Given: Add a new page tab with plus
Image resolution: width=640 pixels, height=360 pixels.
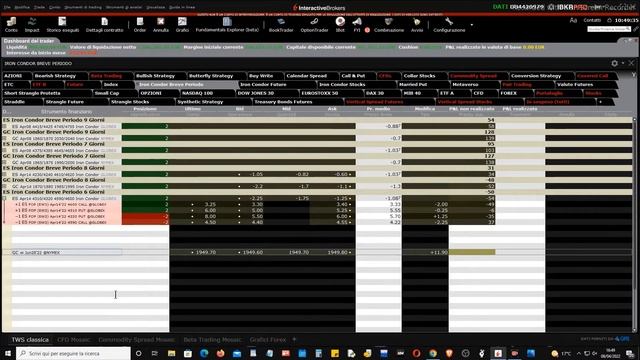Looking at the screenshot, I should (x=600, y=102).
